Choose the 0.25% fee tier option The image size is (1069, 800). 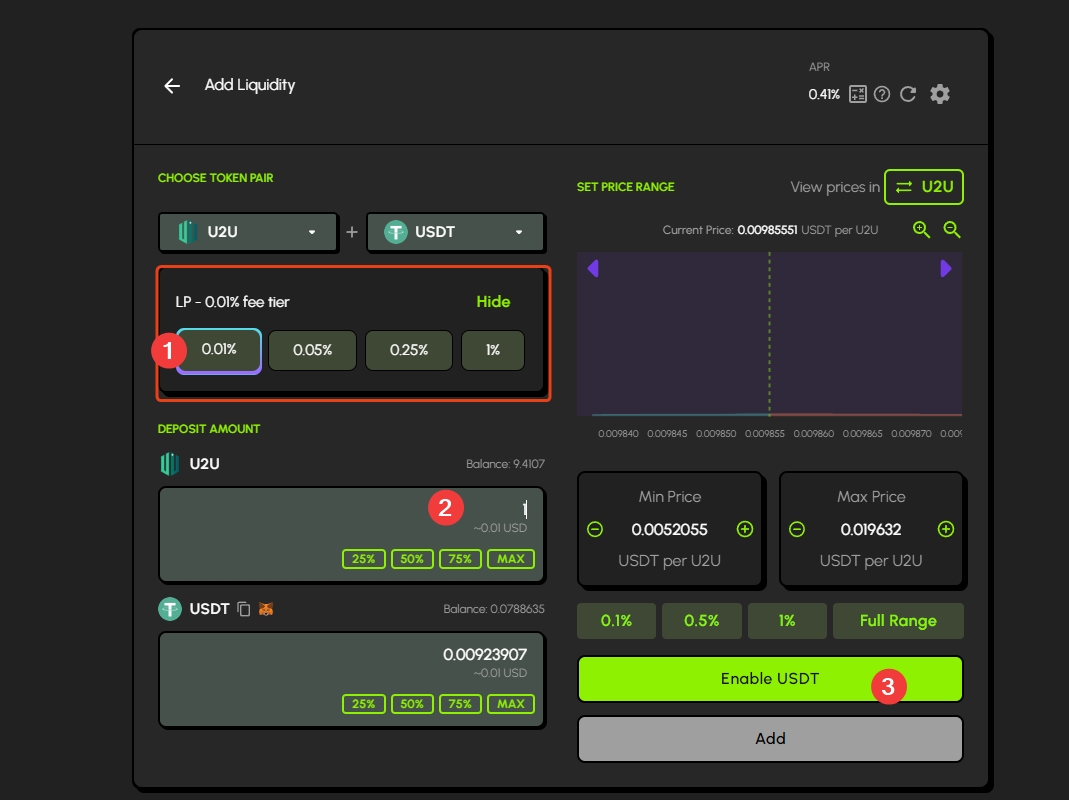[x=409, y=351]
